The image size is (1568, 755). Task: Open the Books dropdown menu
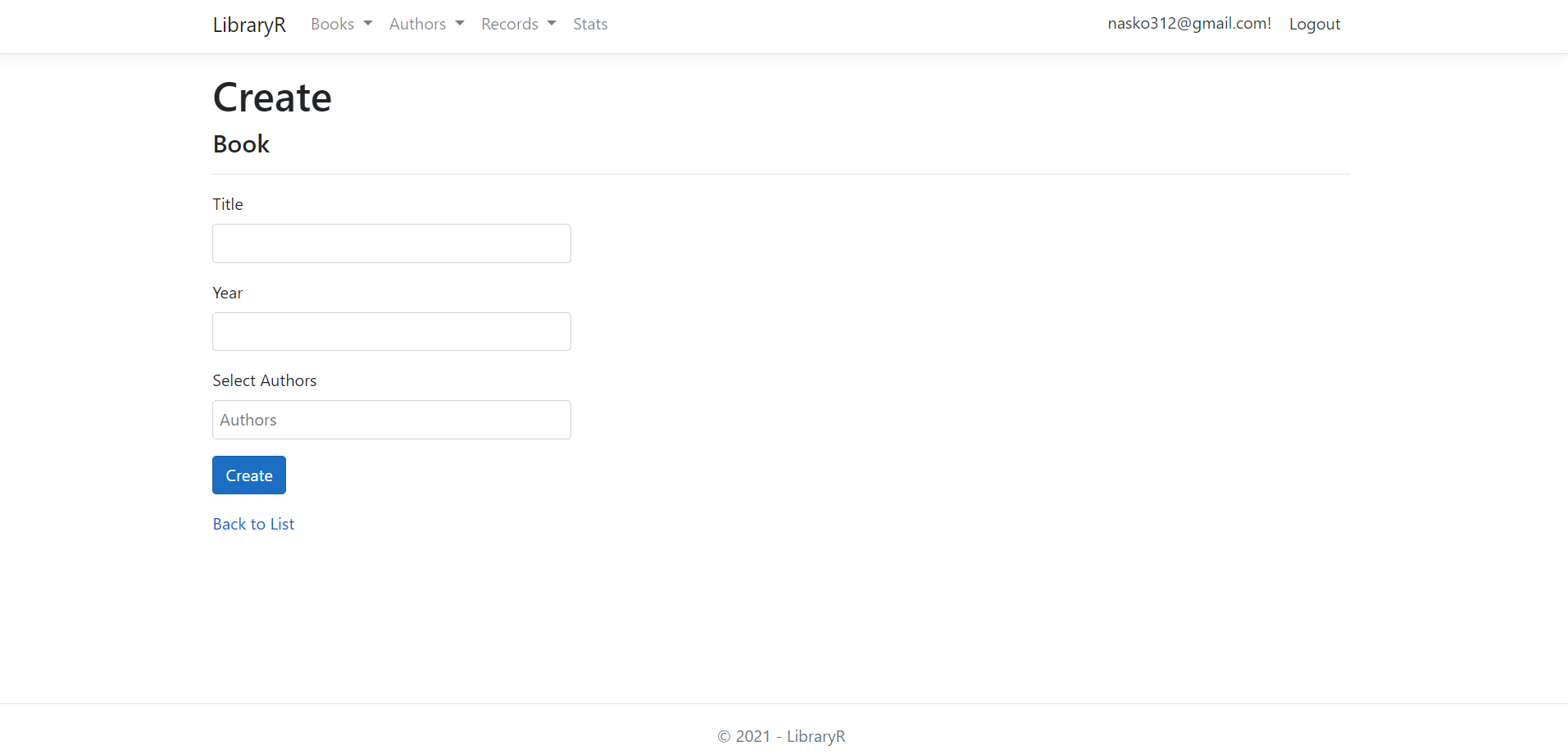(x=333, y=24)
